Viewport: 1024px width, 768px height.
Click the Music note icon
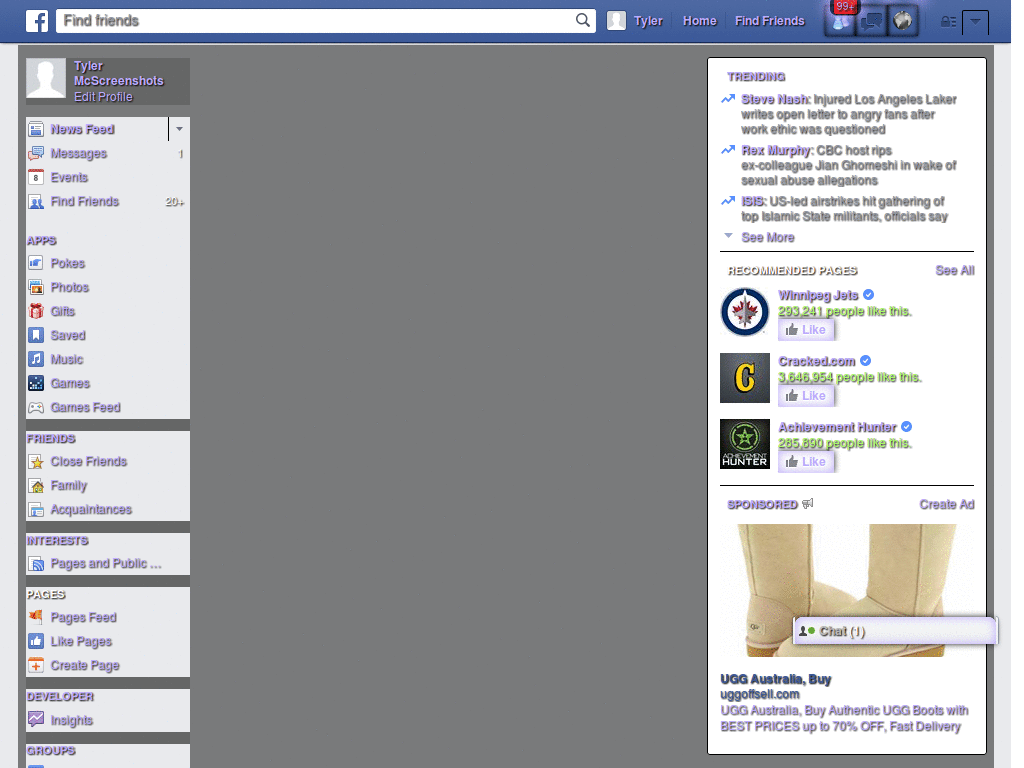click(36, 359)
